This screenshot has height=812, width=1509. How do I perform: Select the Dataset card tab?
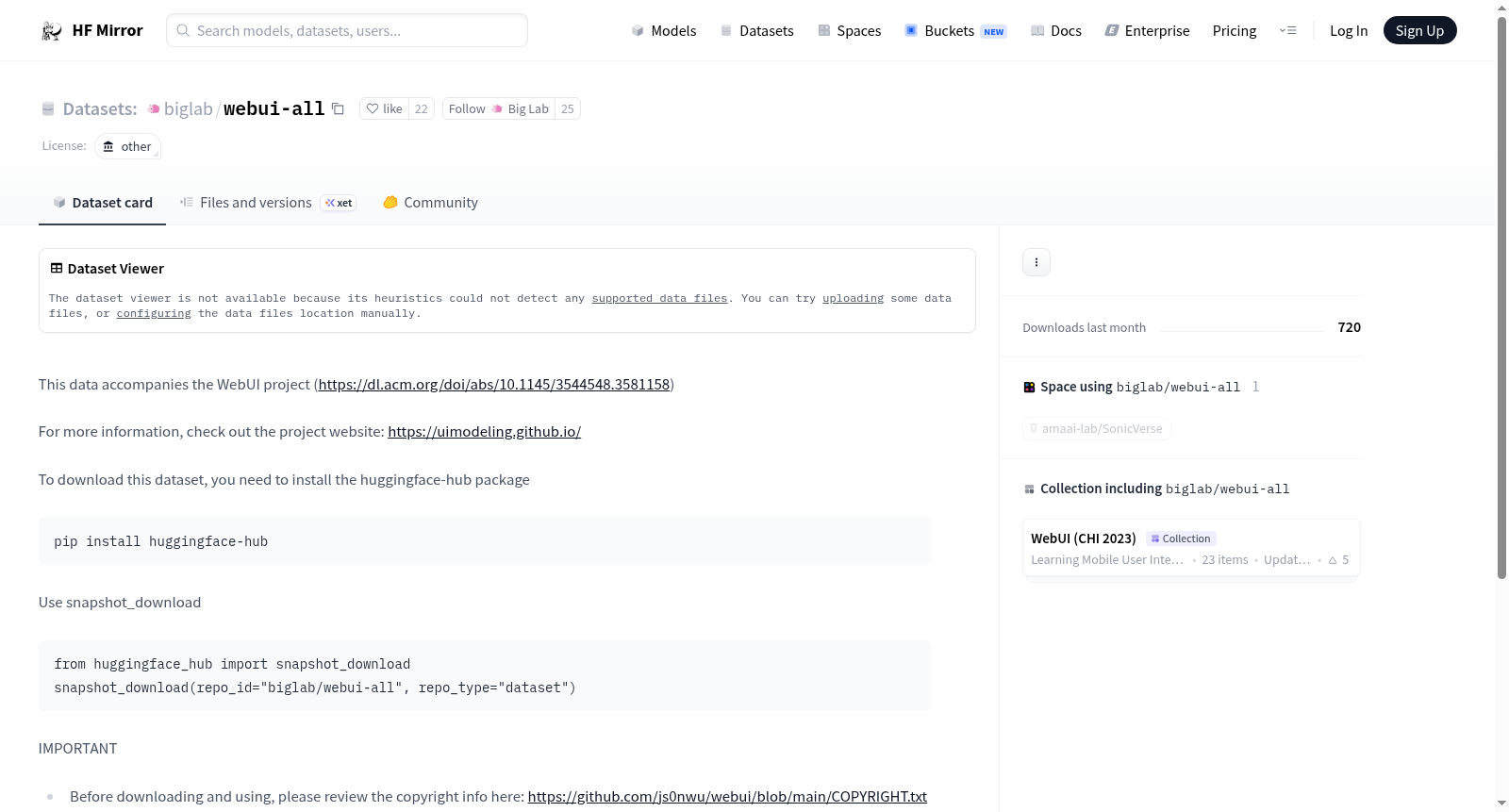pyautogui.click(x=102, y=203)
